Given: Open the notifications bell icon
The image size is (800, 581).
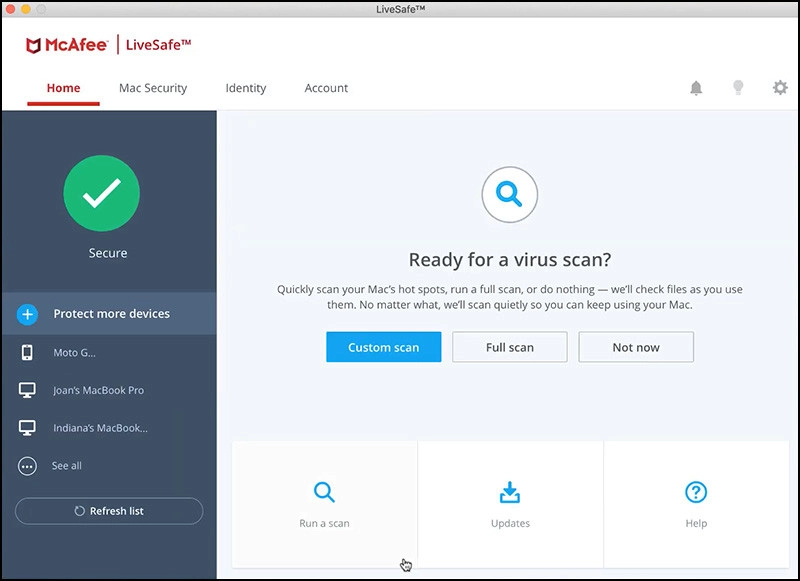Looking at the screenshot, I should click(x=696, y=88).
